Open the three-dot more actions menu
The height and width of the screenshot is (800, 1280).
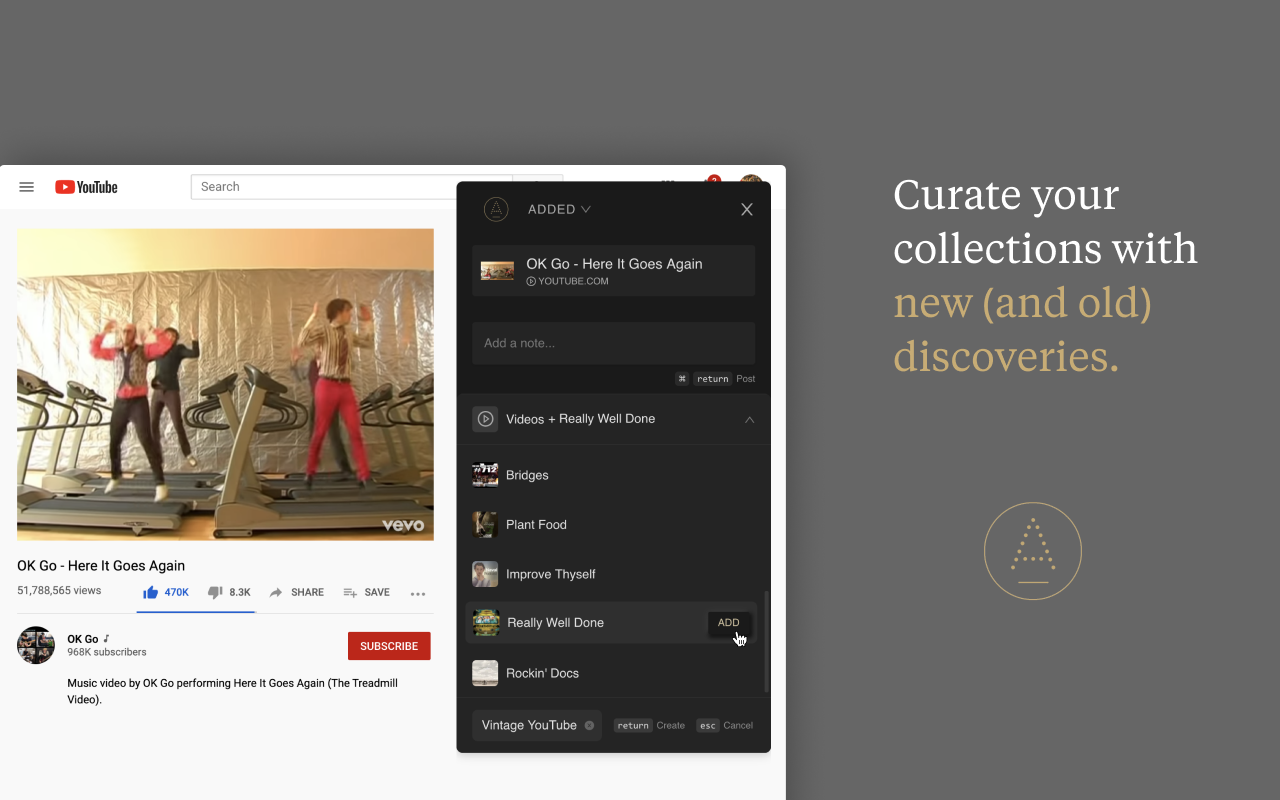418,593
